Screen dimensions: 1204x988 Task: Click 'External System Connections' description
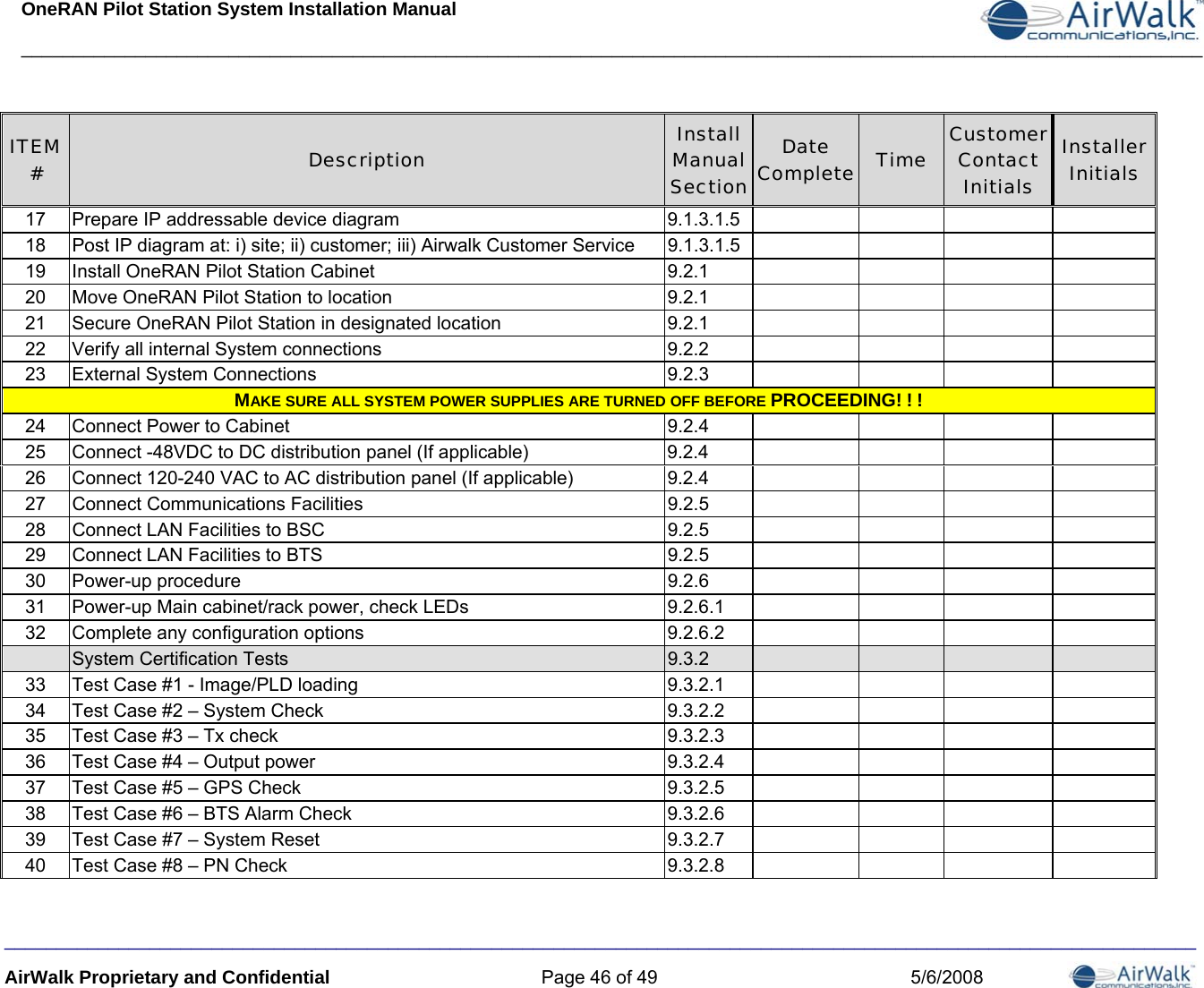(x=194, y=374)
